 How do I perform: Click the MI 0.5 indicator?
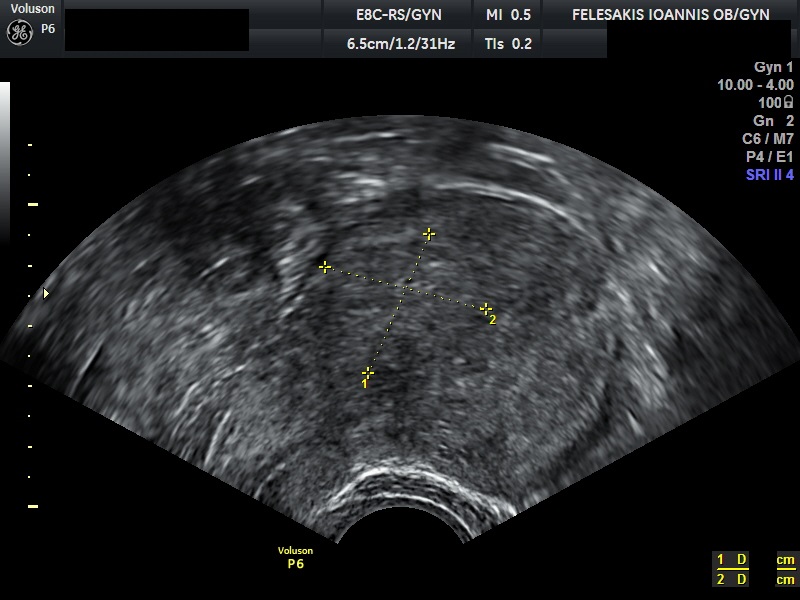508,15
